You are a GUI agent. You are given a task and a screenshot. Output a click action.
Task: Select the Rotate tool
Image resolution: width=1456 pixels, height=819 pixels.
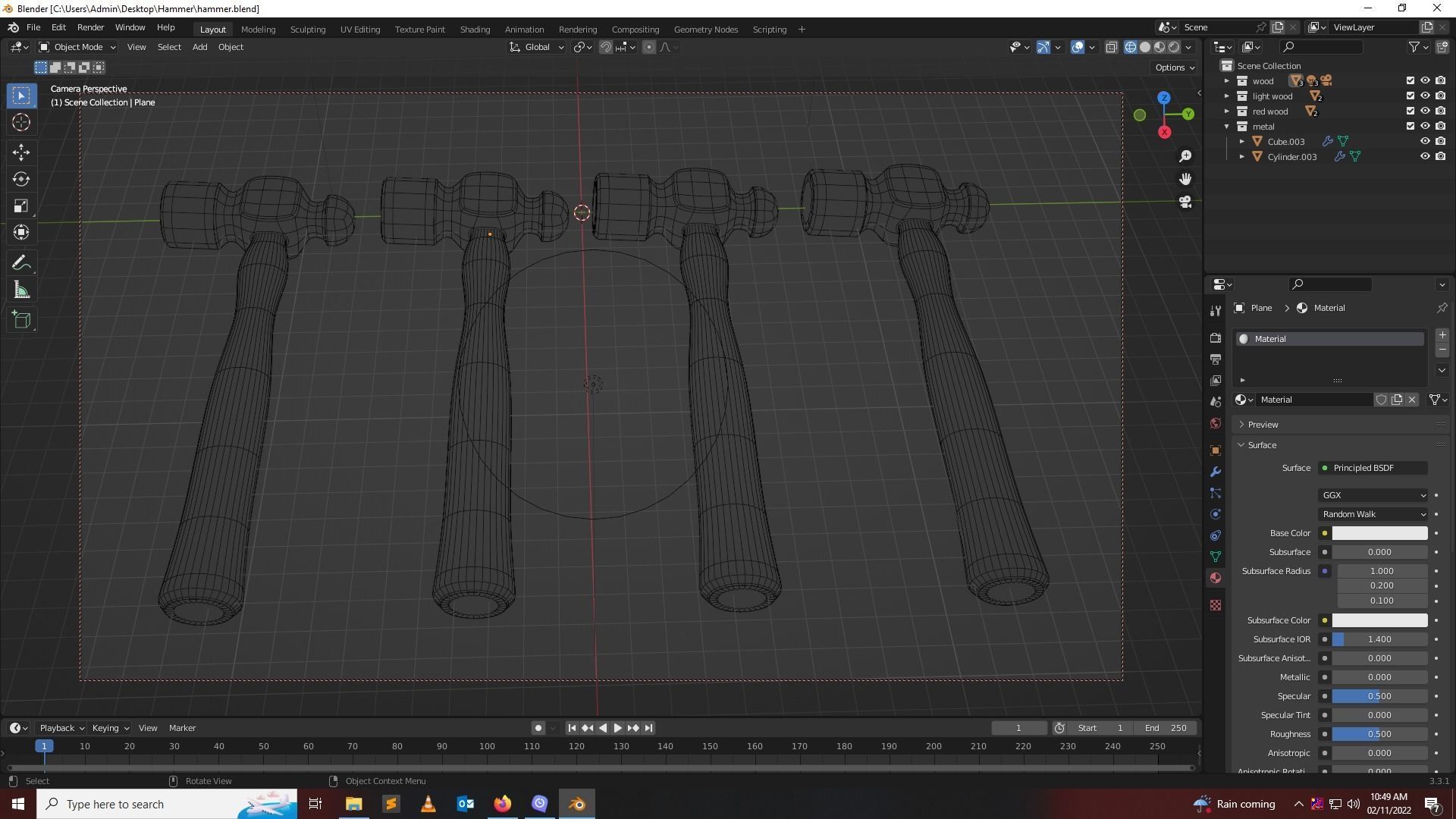pos(21,179)
